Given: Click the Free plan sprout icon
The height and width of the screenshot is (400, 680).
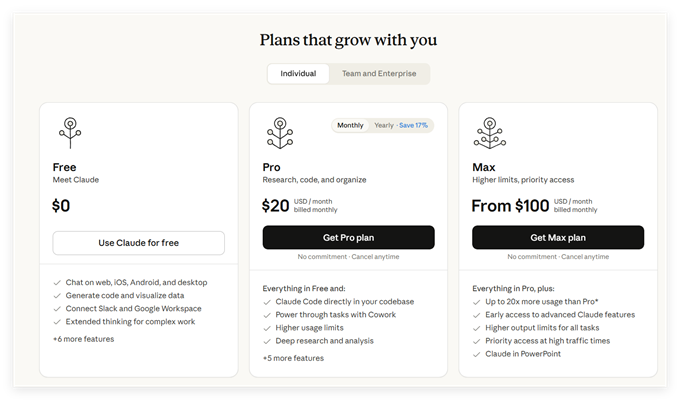Looking at the screenshot, I should [x=69, y=132].
